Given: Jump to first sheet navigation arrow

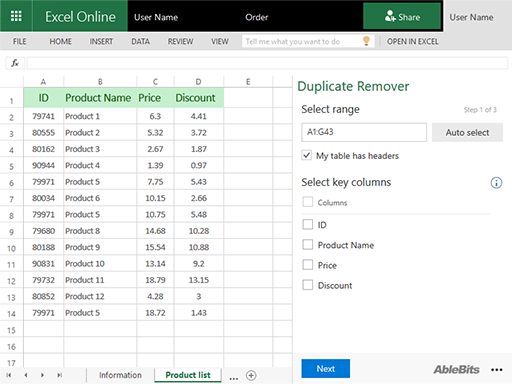Looking at the screenshot, I should point(9,375).
